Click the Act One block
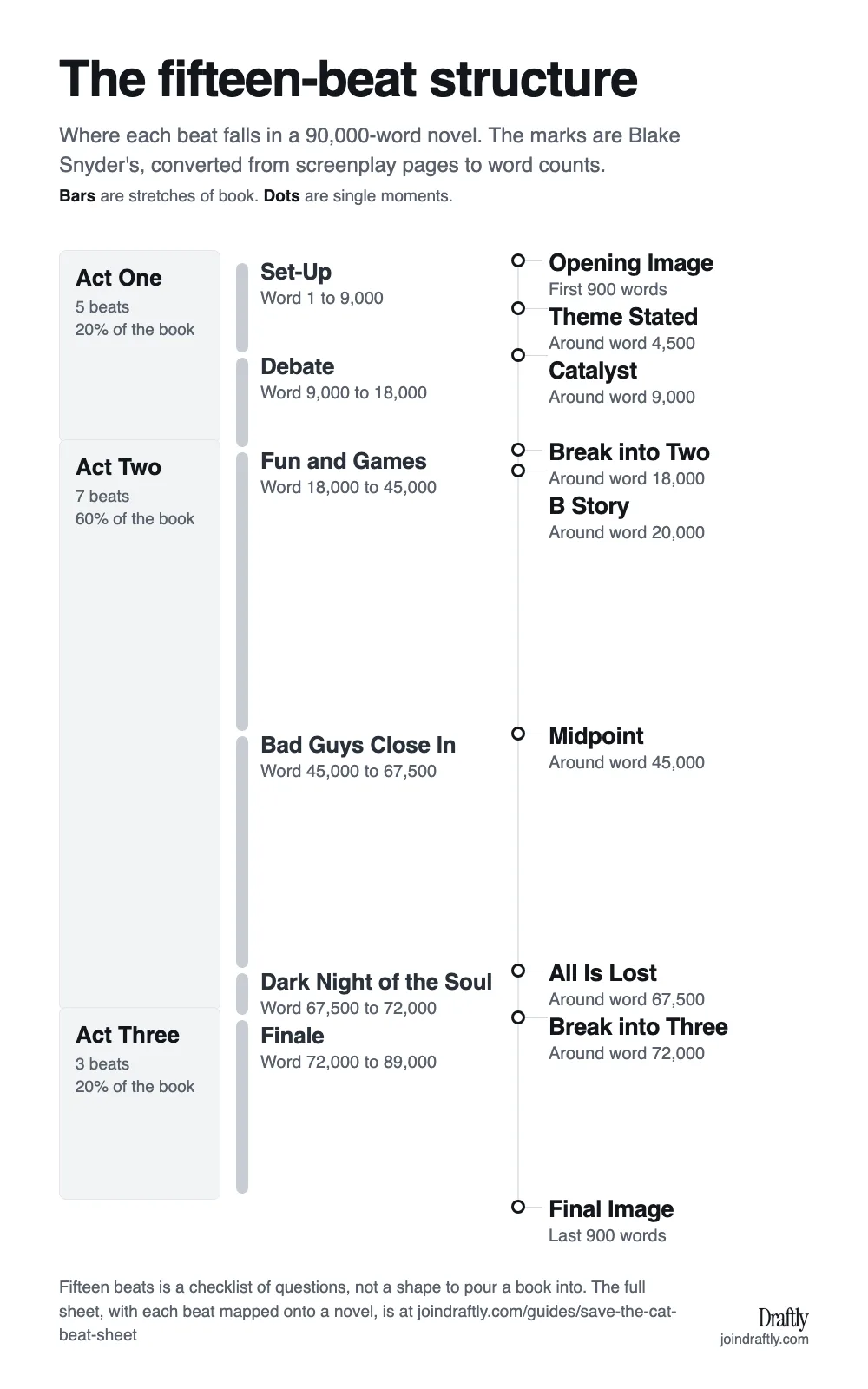The height and width of the screenshot is (1389, 868). pos(140,346)
